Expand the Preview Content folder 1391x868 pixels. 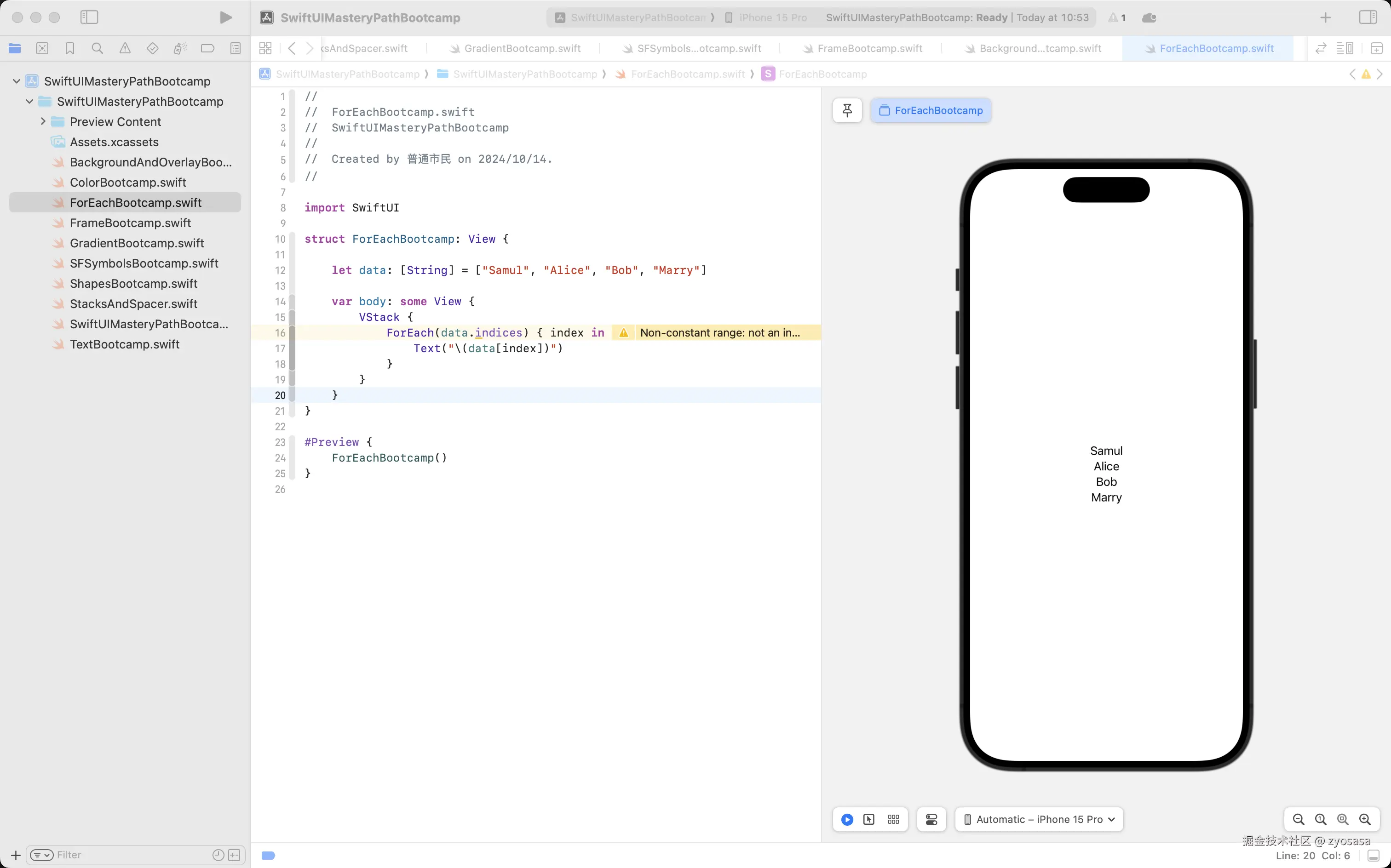pyautogui.click(x=43, y=122)
